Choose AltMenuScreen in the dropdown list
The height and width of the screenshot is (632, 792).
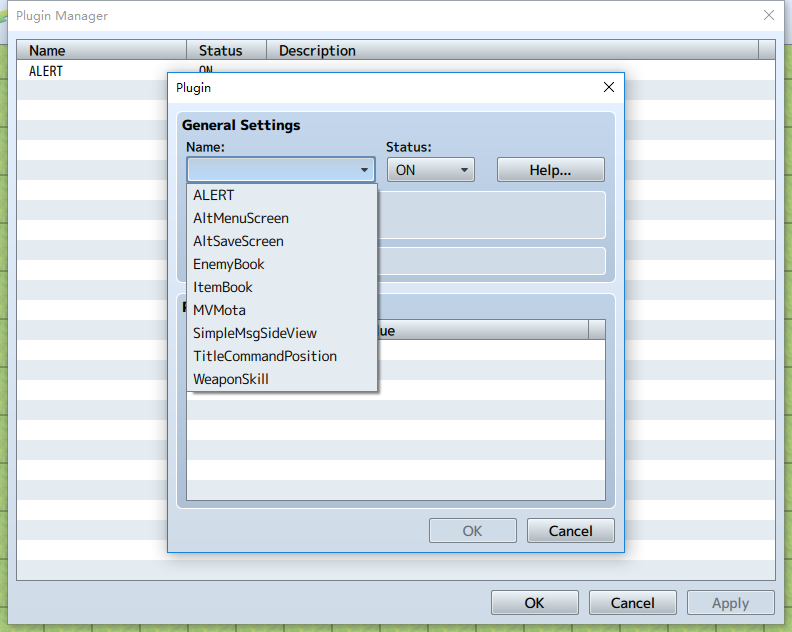coord(282,218)
